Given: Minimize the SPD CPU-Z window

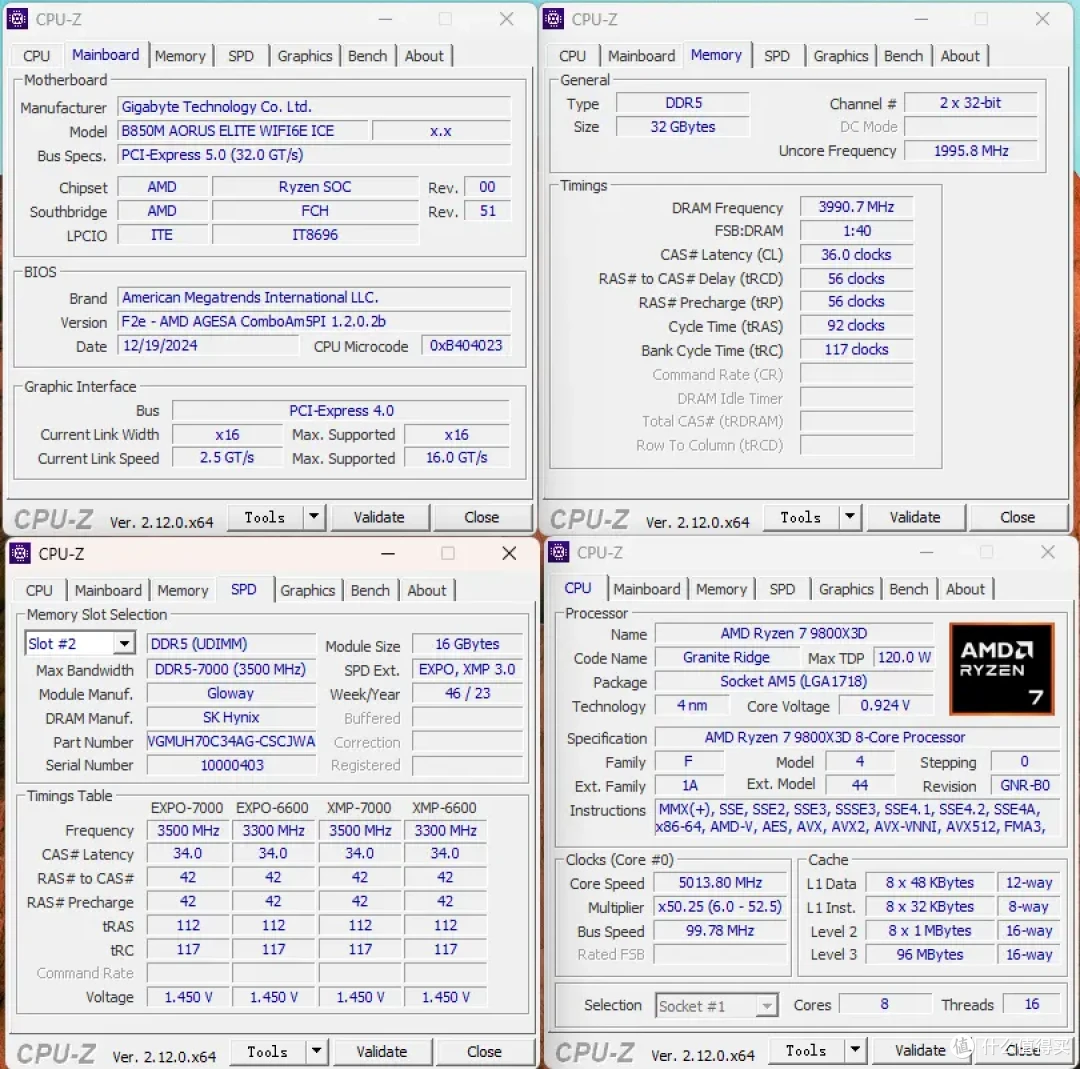Looking at the screenshot, I should pyautogui.click(x=388, y=553).
